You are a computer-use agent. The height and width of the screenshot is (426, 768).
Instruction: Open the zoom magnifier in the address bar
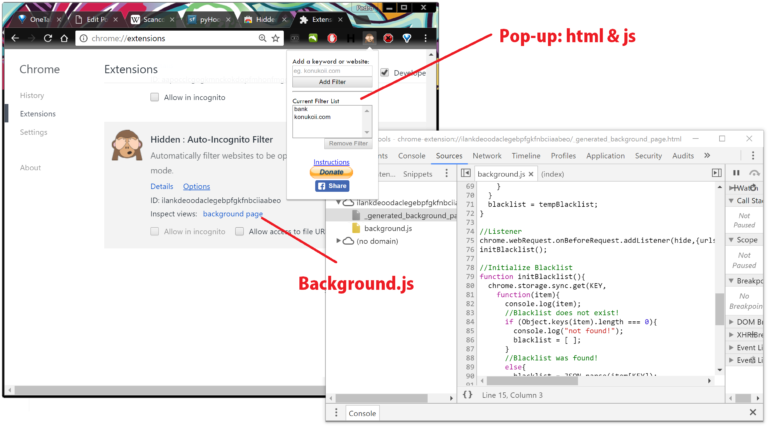tap(263, 38)
